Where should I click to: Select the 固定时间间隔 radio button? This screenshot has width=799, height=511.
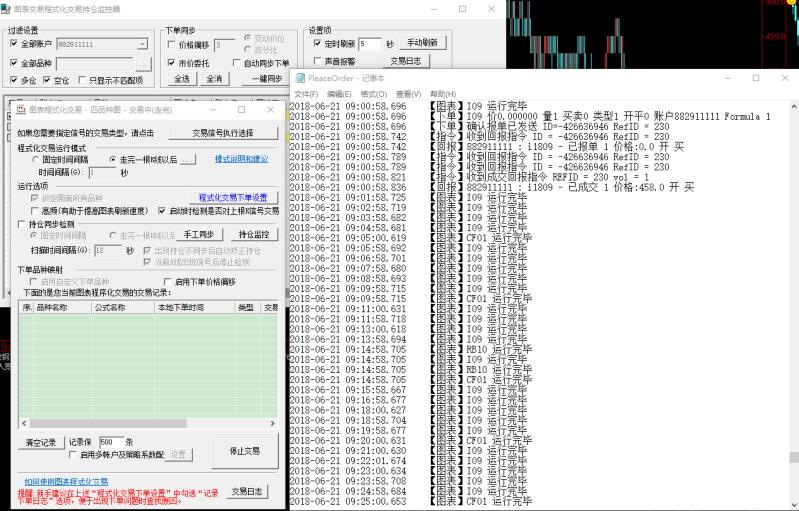tap(35, 159)
